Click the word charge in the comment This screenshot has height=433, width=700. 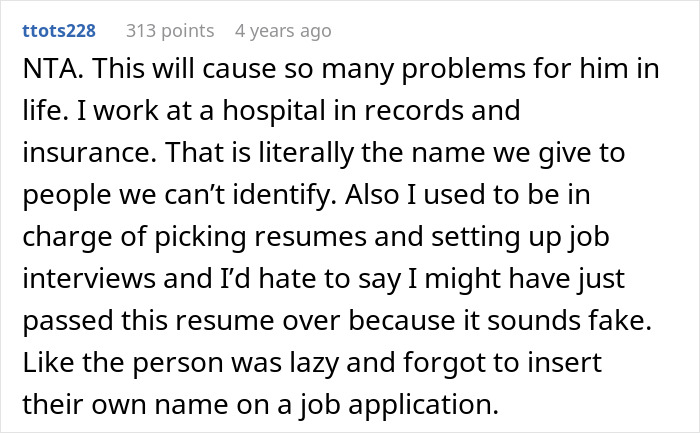pos(67,238)
